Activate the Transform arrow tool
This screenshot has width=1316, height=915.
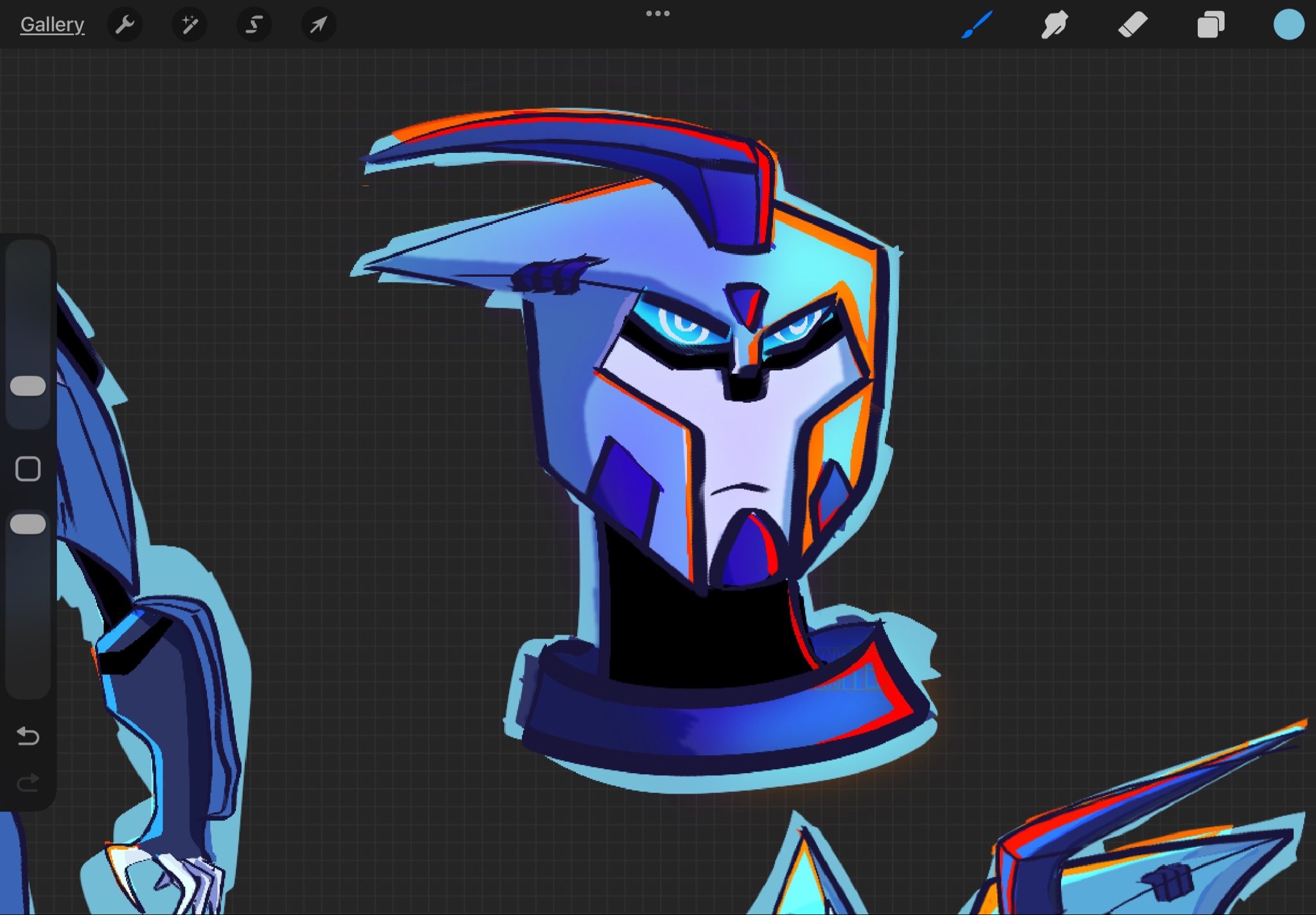pyautogui.click(x=319, y=25)
